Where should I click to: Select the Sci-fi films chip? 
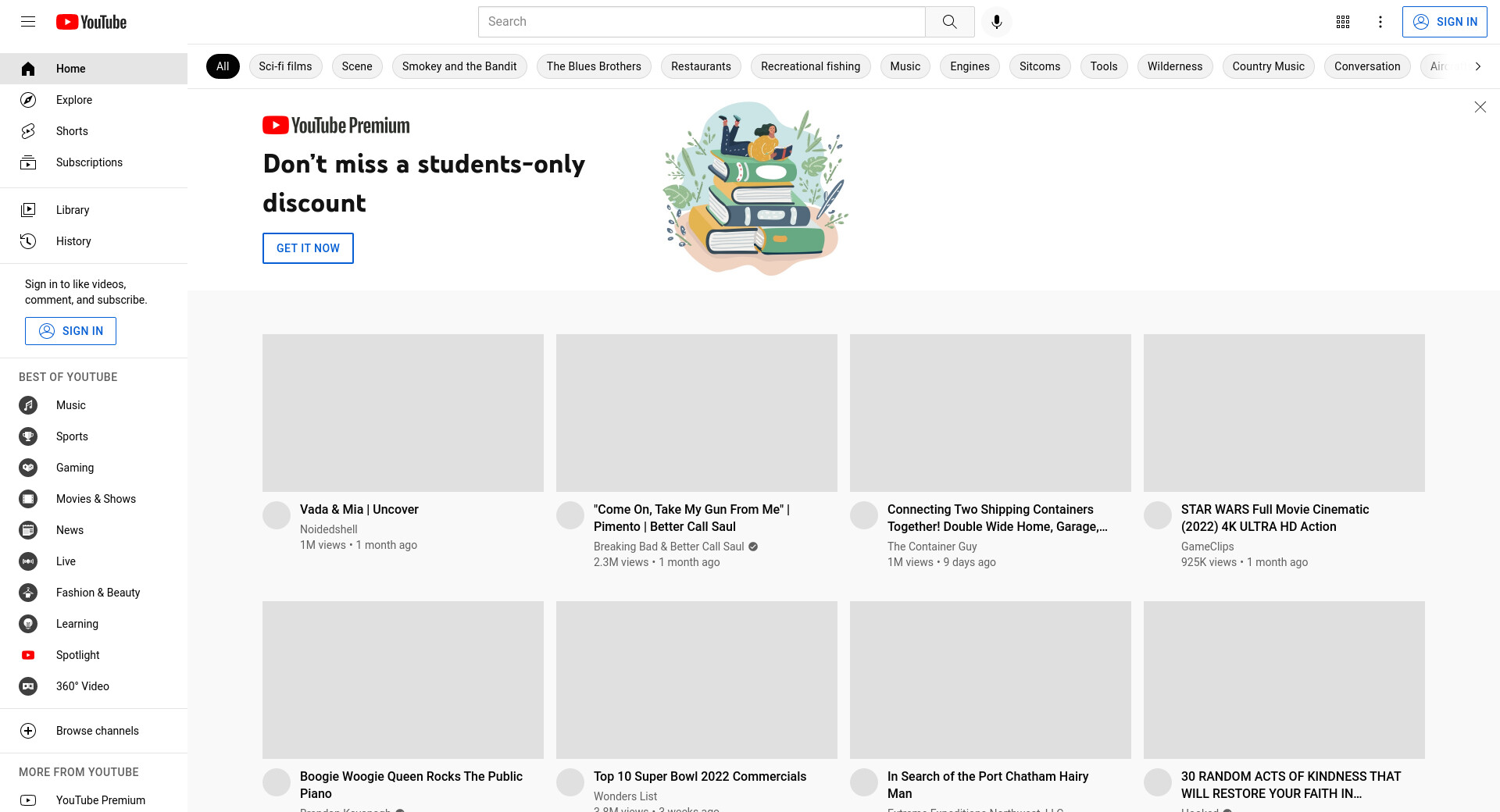[285, 66]
